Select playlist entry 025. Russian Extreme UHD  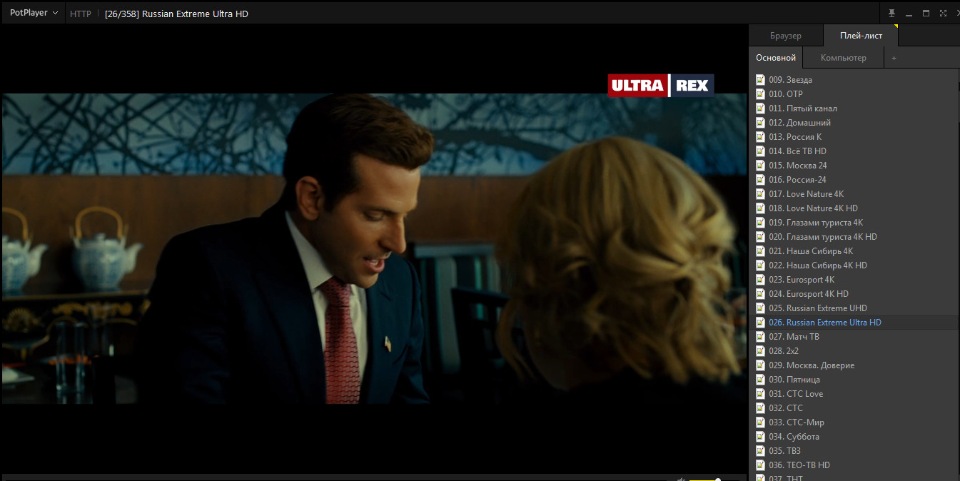pos(854,308)
